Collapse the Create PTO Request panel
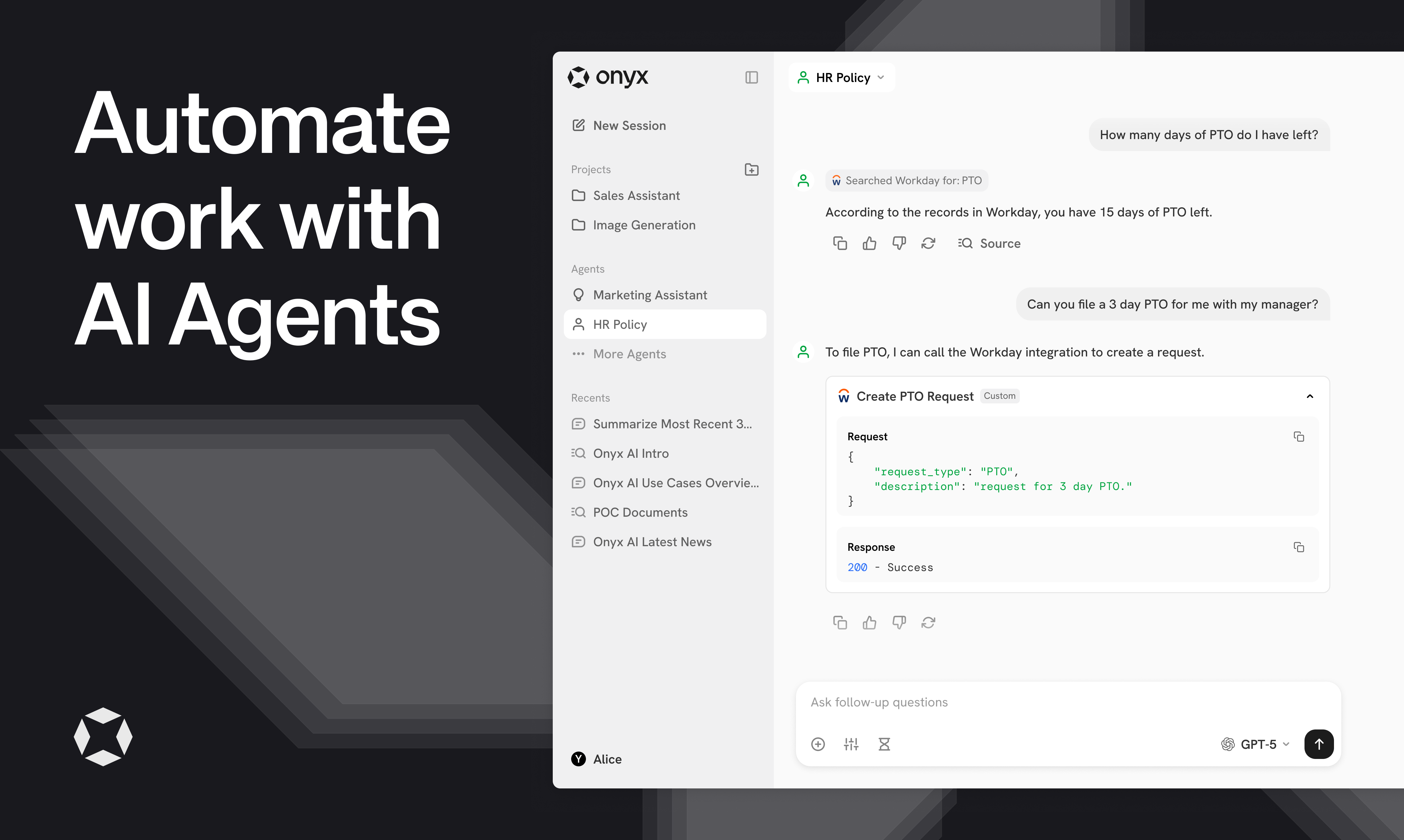The image size is (1404, 840). click(x=1309, y=396)
